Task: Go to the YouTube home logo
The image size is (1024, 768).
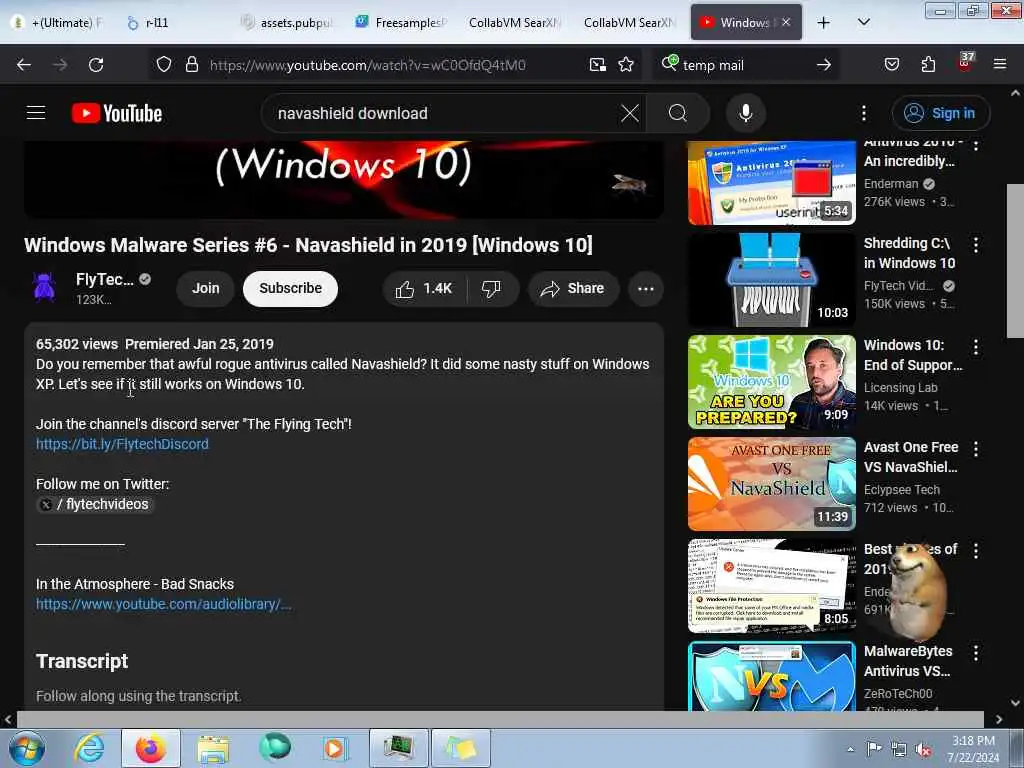Action: click(x=117, y=113)
